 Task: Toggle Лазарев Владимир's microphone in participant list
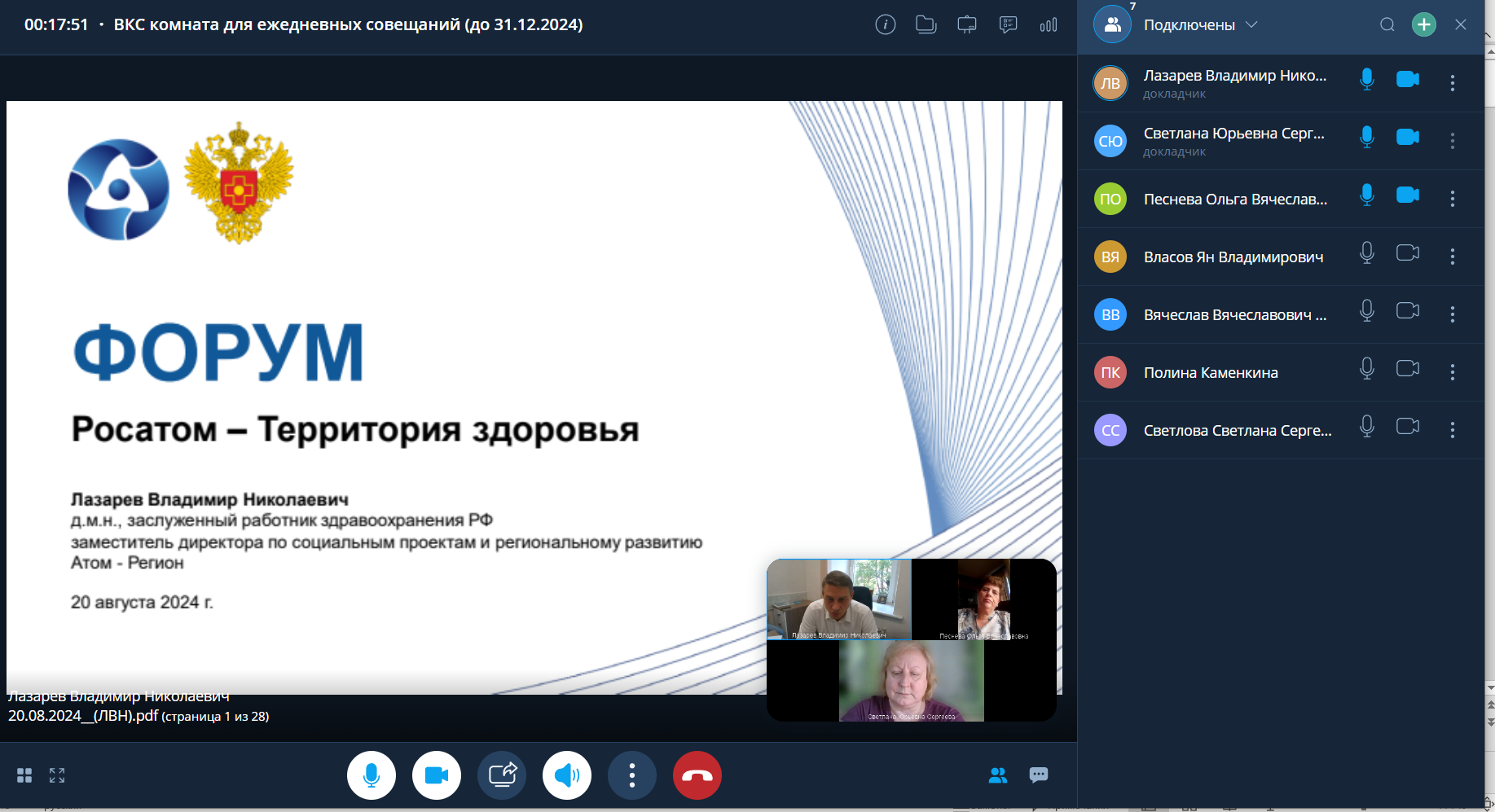(1367, 79)
